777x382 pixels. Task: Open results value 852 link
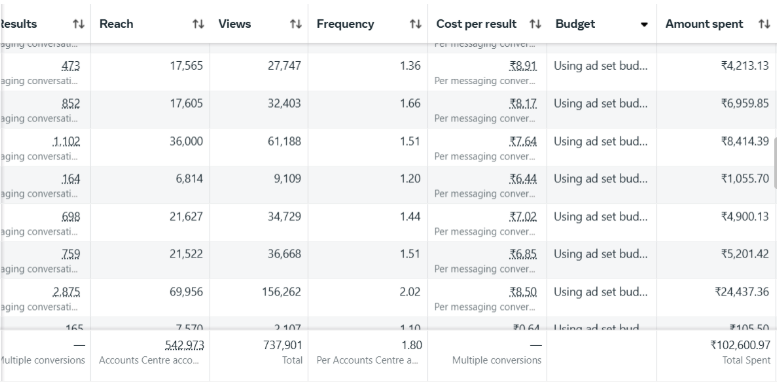coord(70,104)
